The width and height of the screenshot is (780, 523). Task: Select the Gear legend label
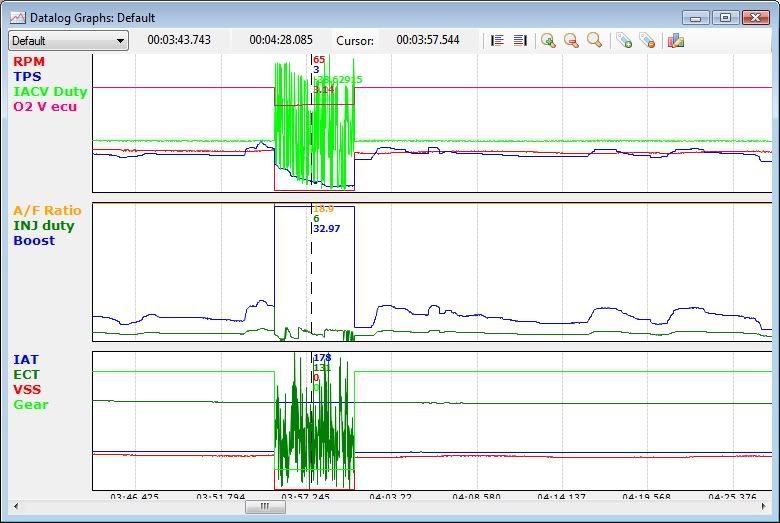[x=31, y=405]
